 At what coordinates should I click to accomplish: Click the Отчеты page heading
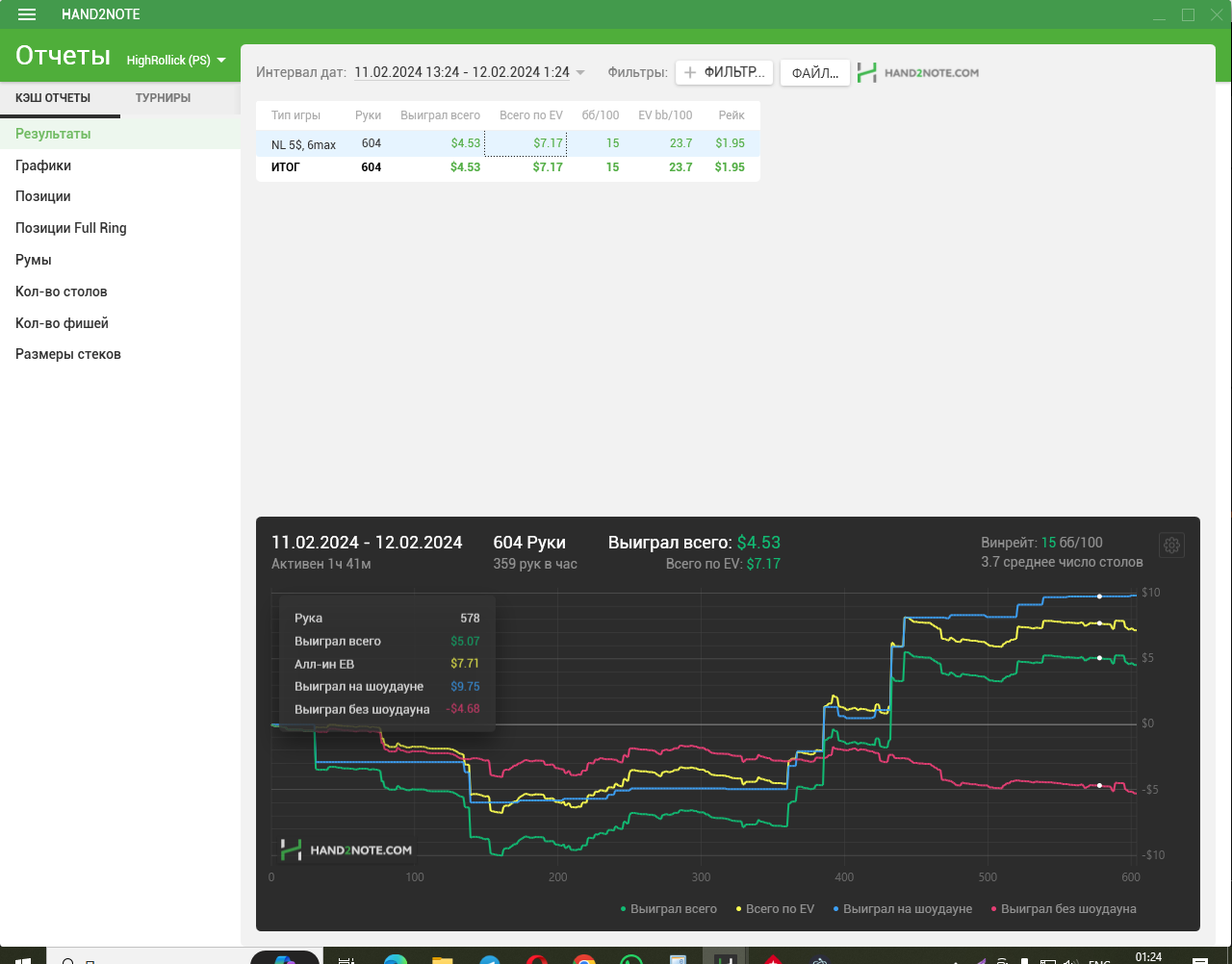coord(63,56)
